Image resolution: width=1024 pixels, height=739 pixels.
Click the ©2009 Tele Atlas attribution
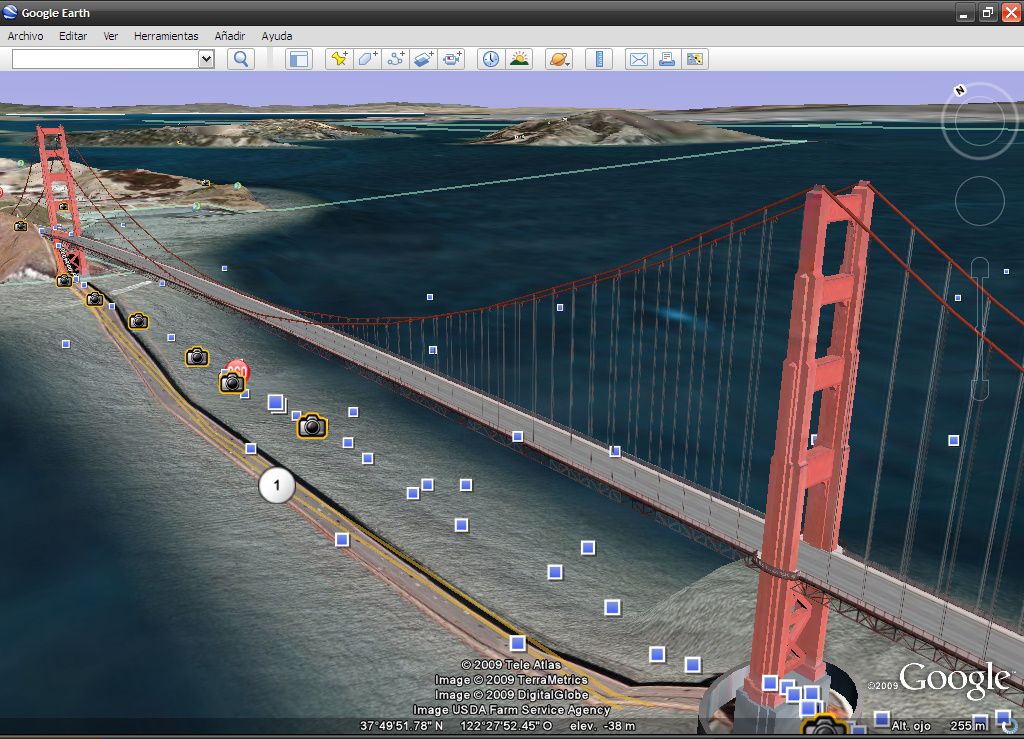click(511, 665)
